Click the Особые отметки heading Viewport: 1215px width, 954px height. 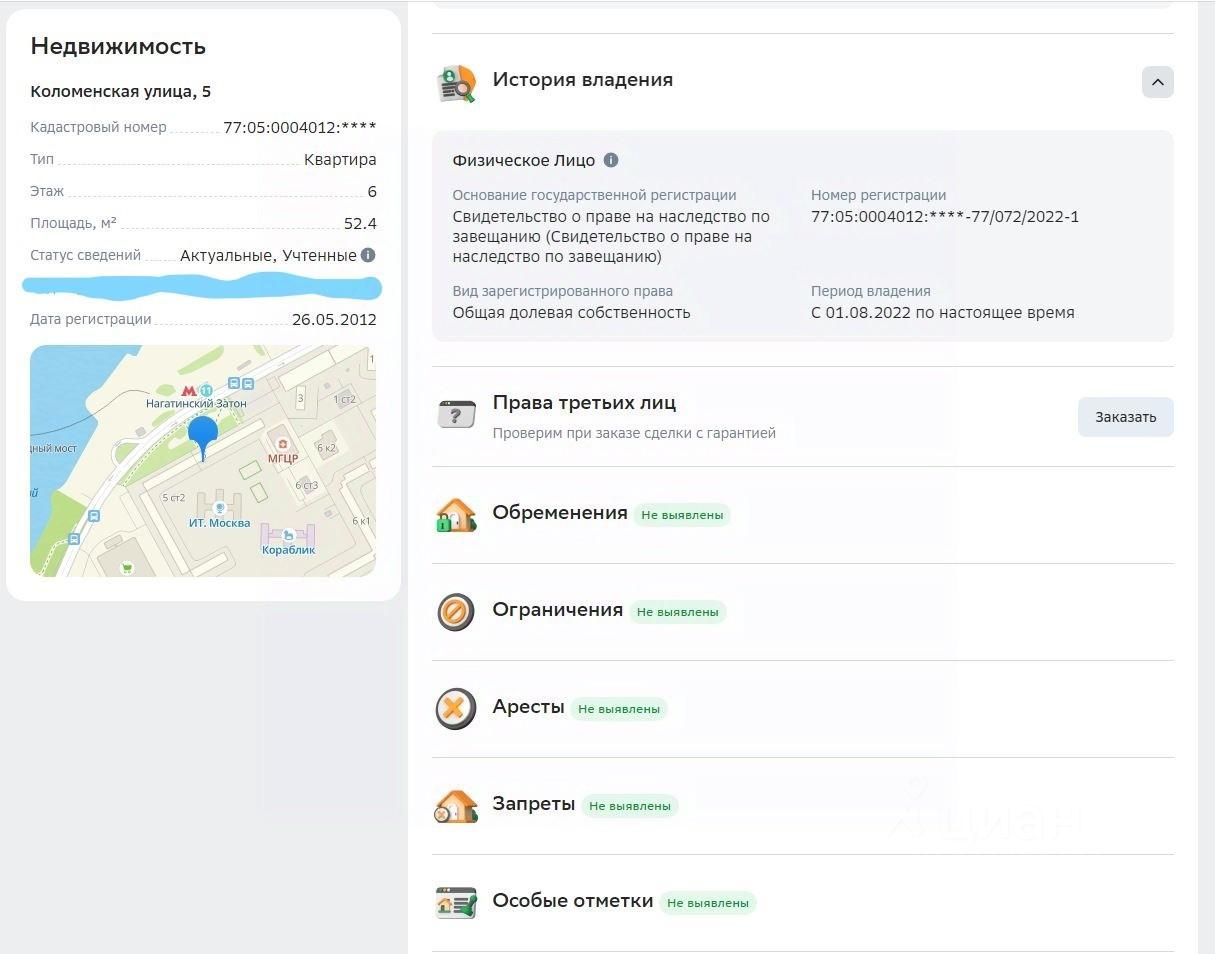(573, 901)
